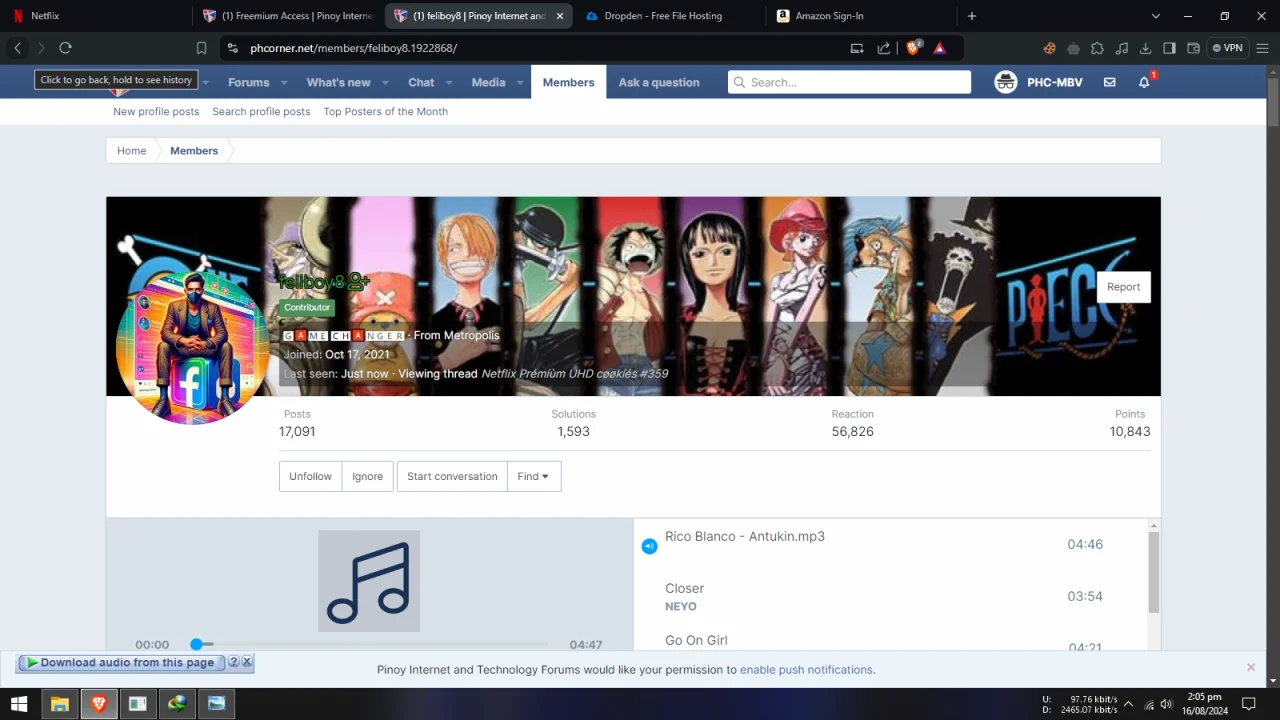Open forum inbox envelope icon

click(1109, 82)
